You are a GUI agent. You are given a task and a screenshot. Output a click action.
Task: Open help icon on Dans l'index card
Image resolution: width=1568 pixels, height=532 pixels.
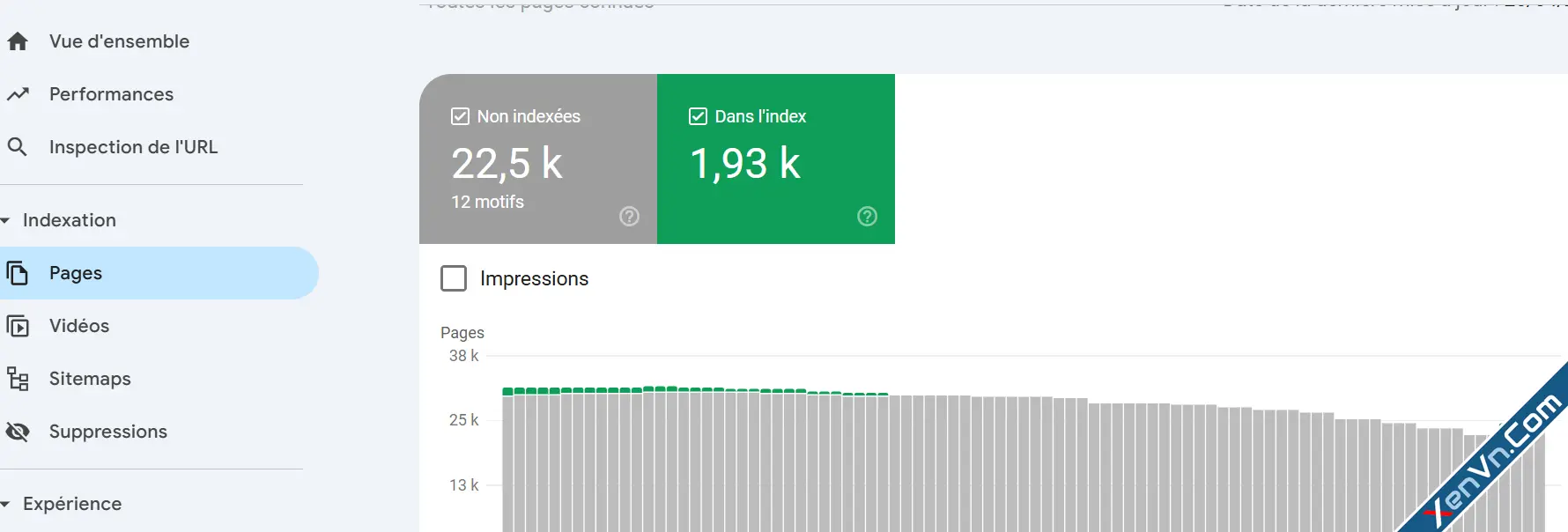[867, 217]
